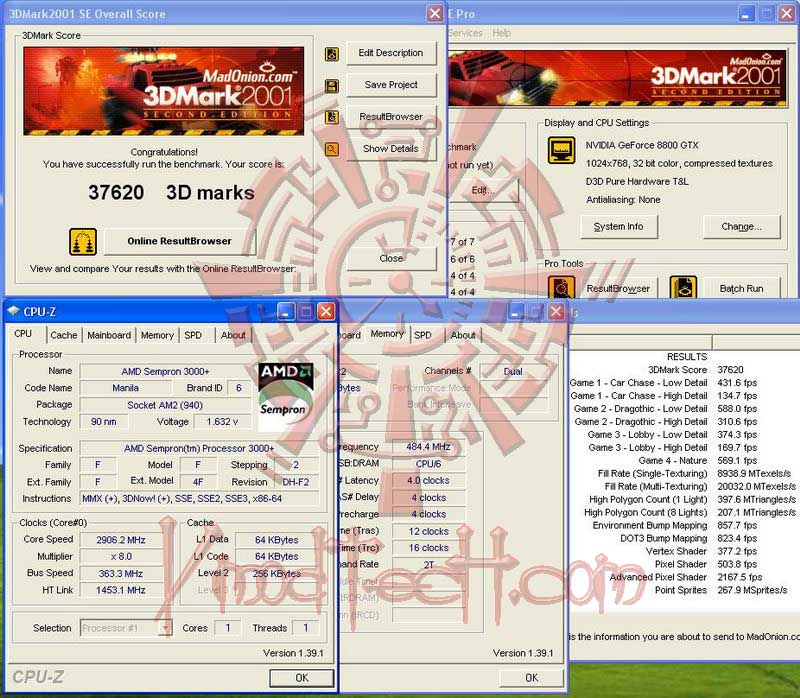Viewport: 800px width, 698px height.
Task: Click the 37620 3D marks score text
Action: coord(171,192)
